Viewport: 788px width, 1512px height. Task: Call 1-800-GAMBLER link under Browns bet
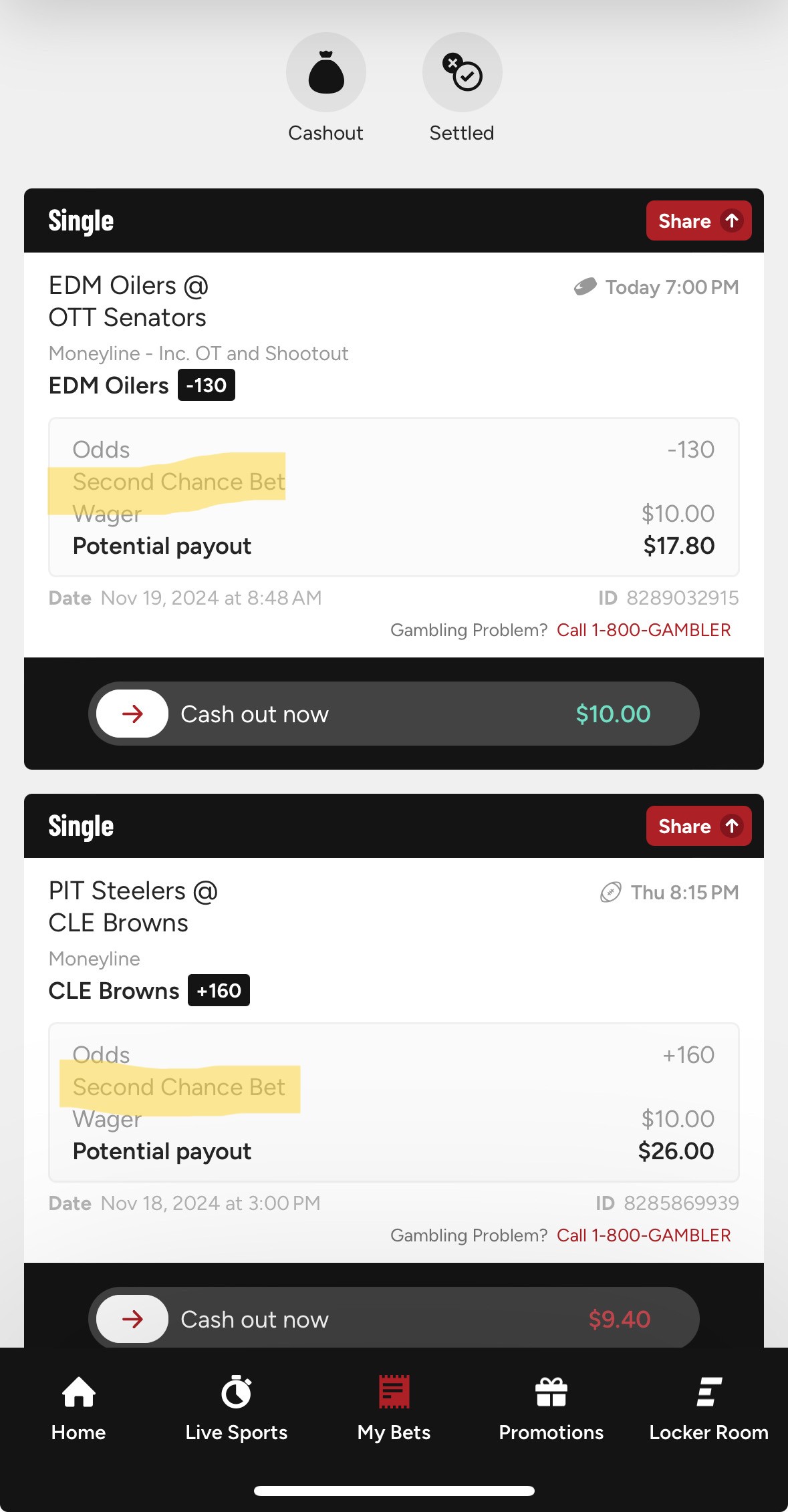coord(643,1235)
